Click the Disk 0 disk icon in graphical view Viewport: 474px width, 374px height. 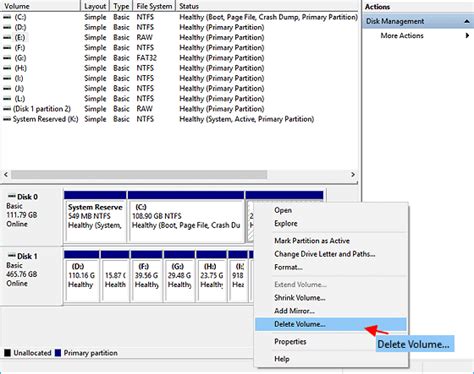click(x=12, y=196)
